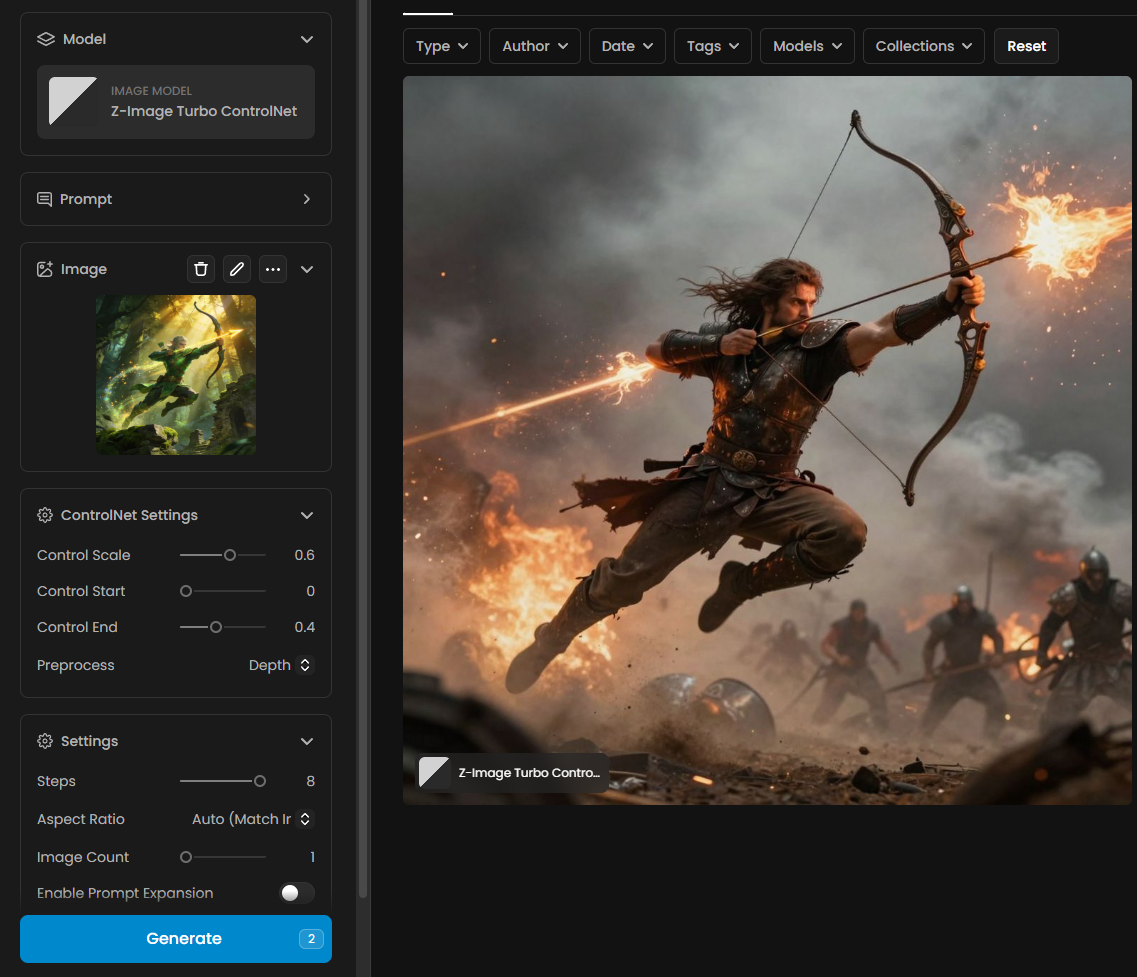Click the ControlNet Settings gear icon

pos(45,515)
